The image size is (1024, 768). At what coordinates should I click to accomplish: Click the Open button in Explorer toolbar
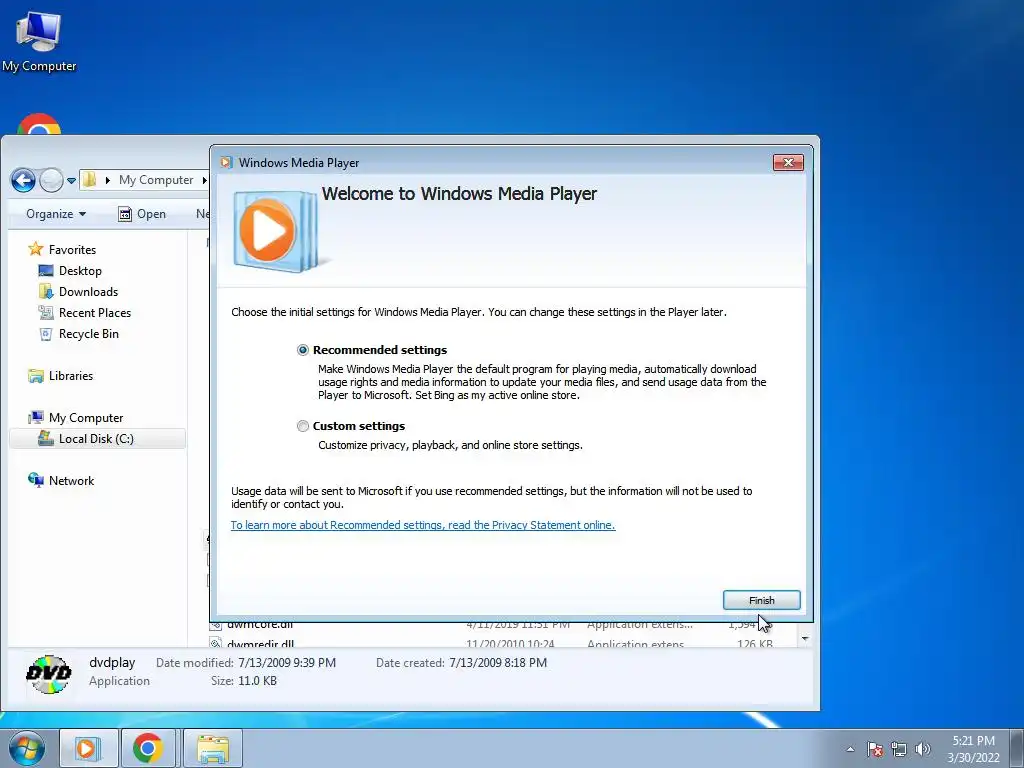click(142, 214)
